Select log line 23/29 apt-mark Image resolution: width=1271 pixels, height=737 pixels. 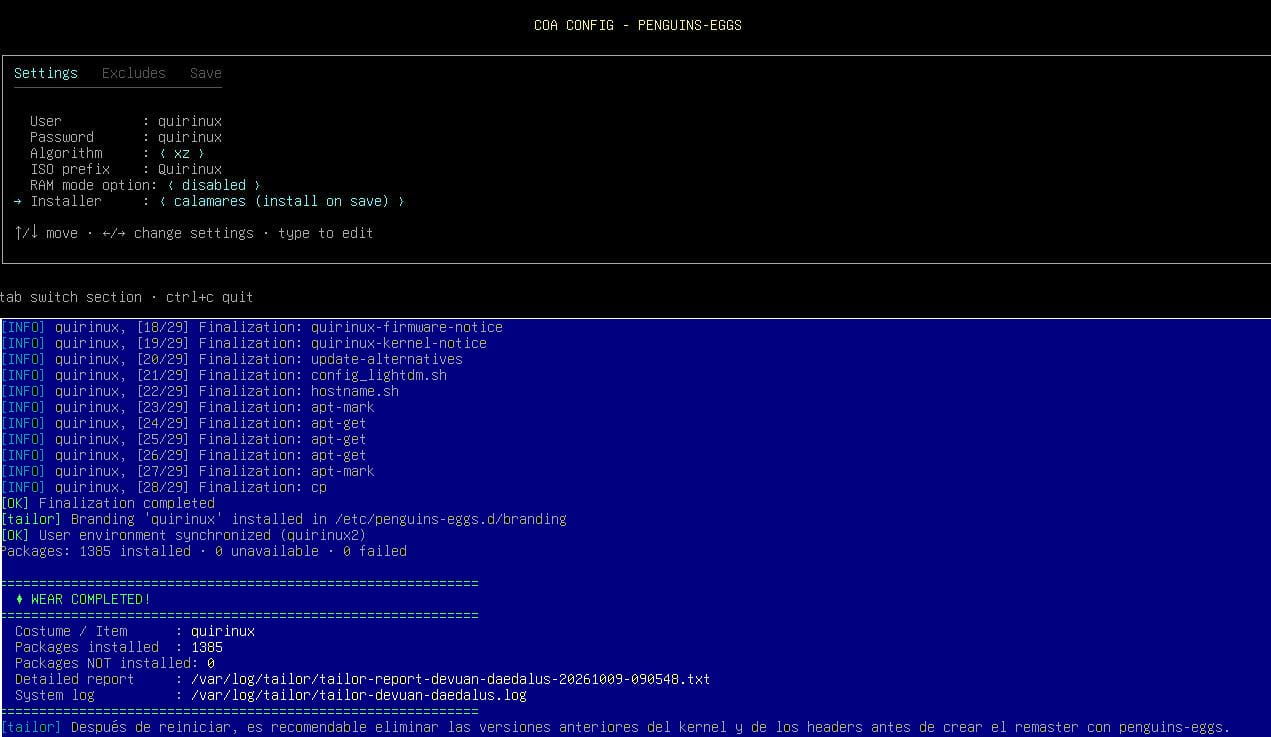[x=188, y=407]
